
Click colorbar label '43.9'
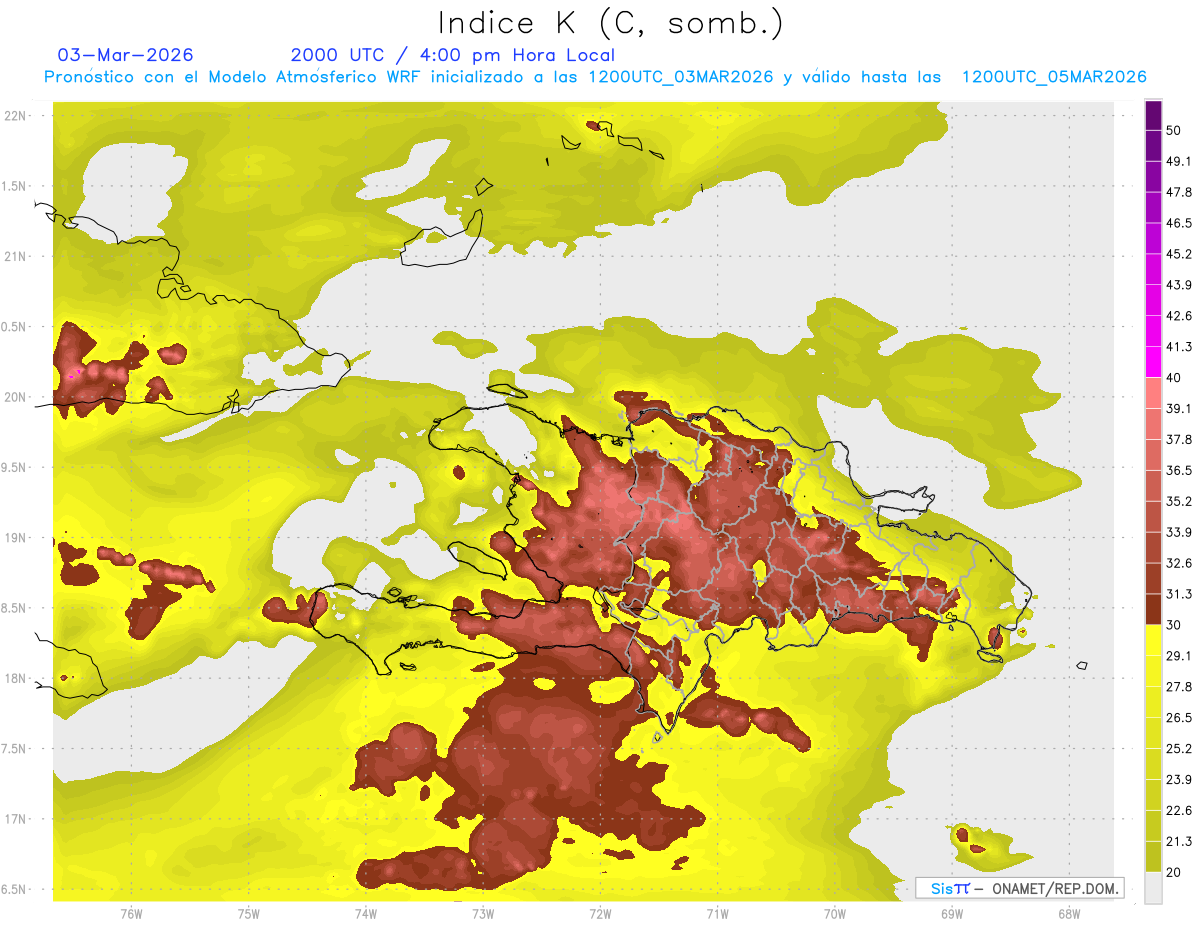1179,285
